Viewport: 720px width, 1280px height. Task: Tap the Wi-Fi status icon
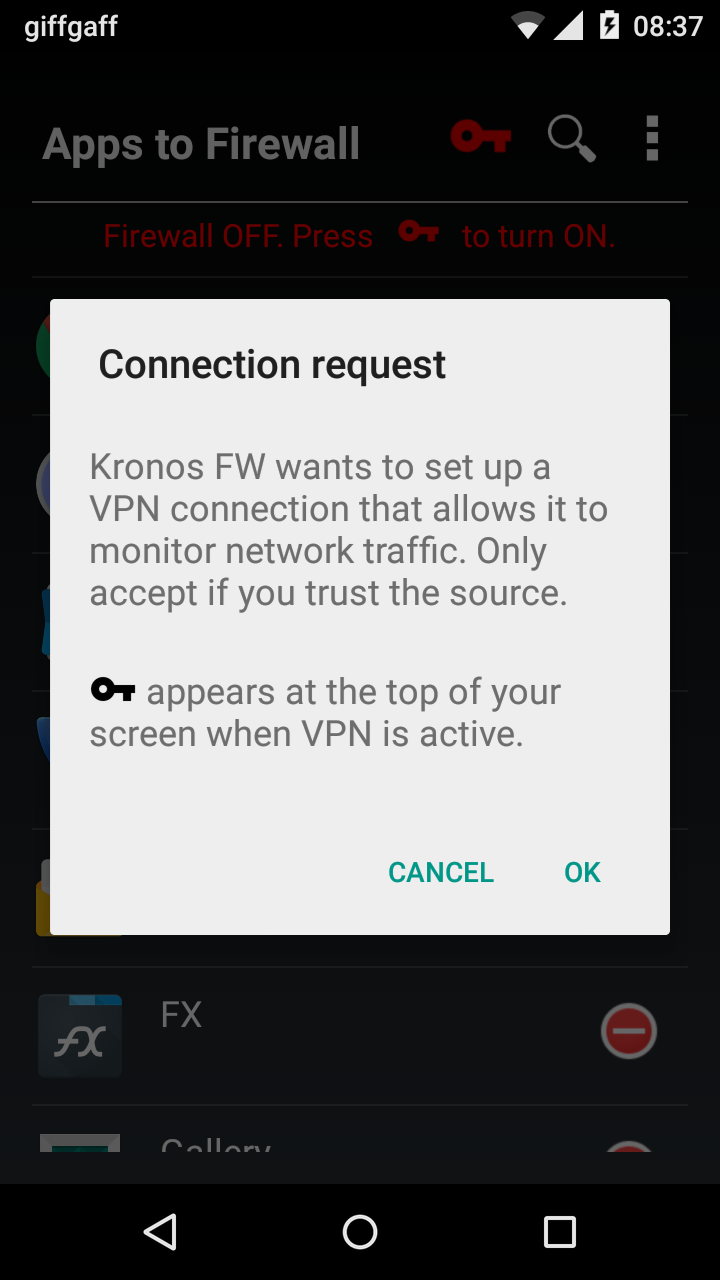click(x=526, y=26)
